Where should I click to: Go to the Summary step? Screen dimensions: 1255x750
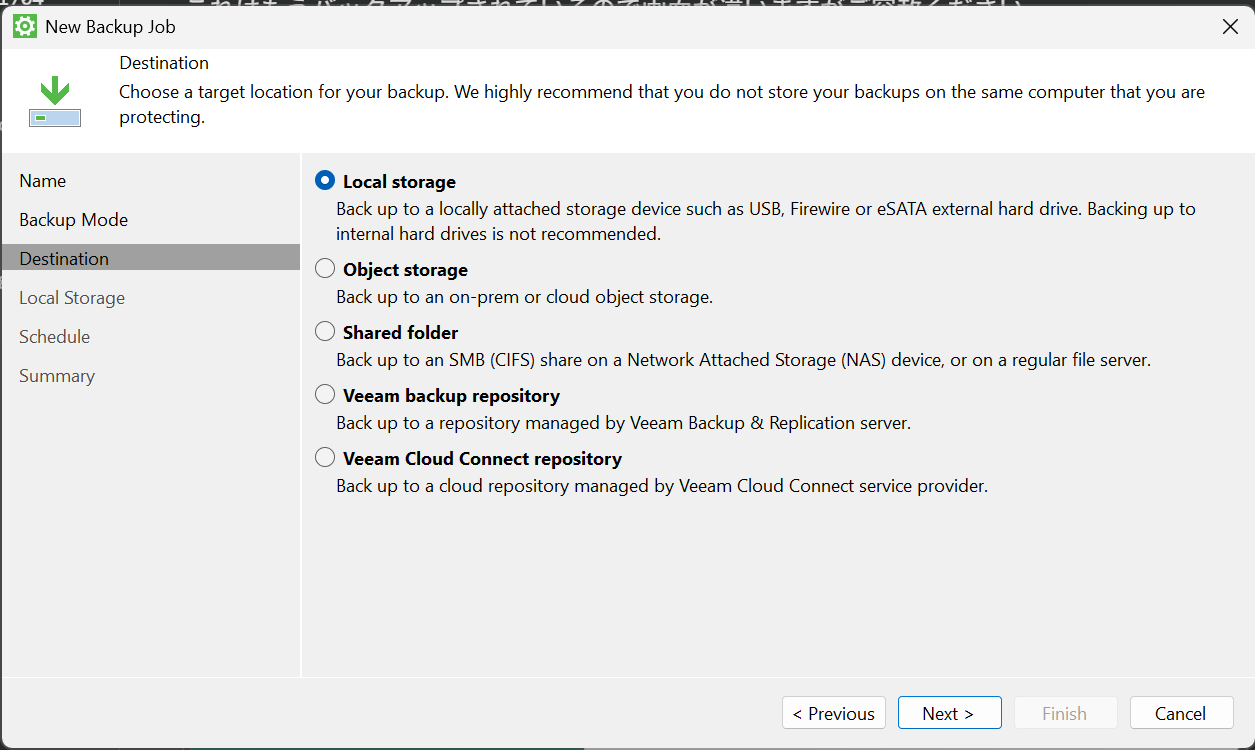point(57,376)
